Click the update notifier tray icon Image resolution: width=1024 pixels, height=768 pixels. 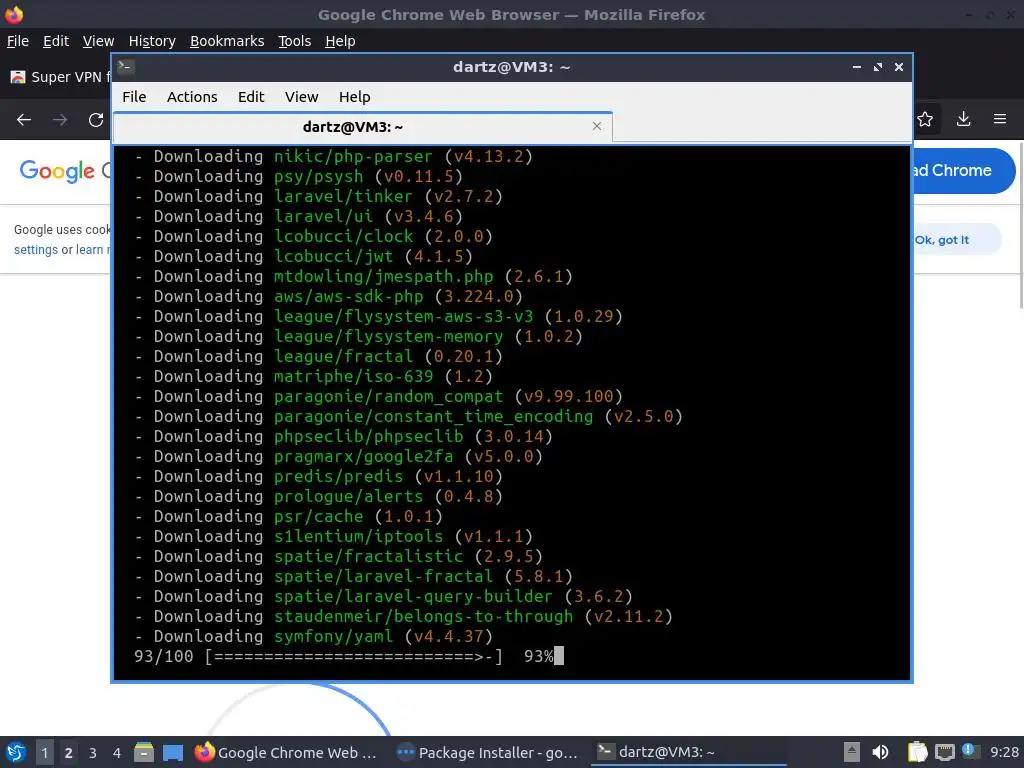coord(970,751)
